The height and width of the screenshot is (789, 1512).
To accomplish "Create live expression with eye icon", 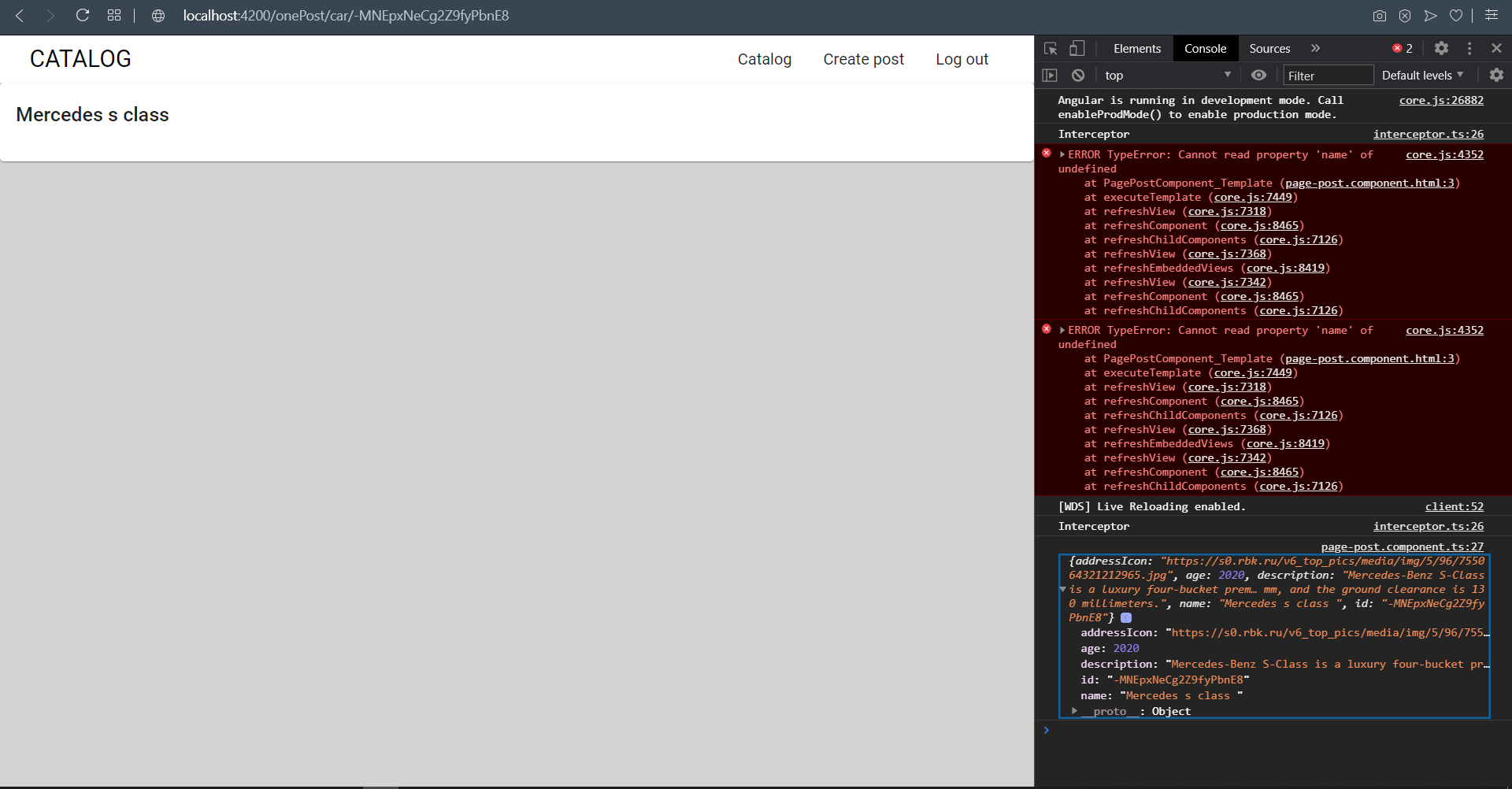I will click(1258, 75).
